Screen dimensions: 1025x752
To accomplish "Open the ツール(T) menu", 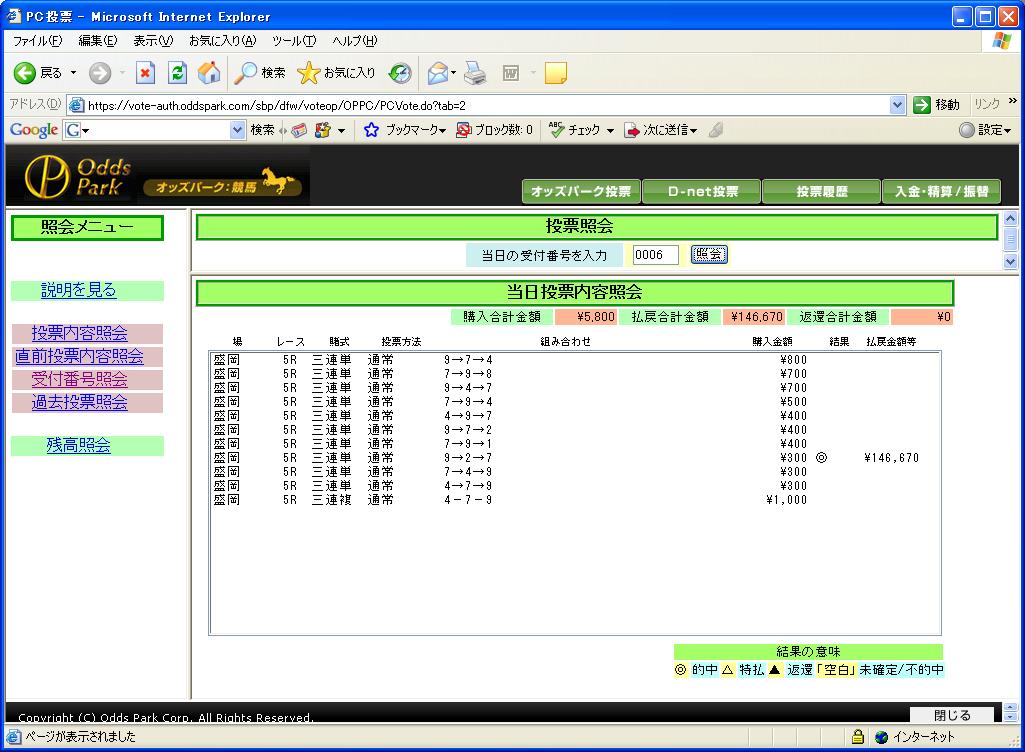I will coord(294,41).
